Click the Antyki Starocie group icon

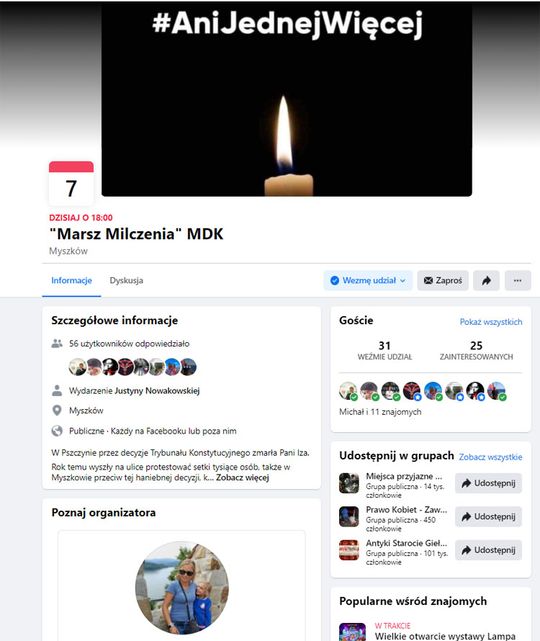(349, 550)
